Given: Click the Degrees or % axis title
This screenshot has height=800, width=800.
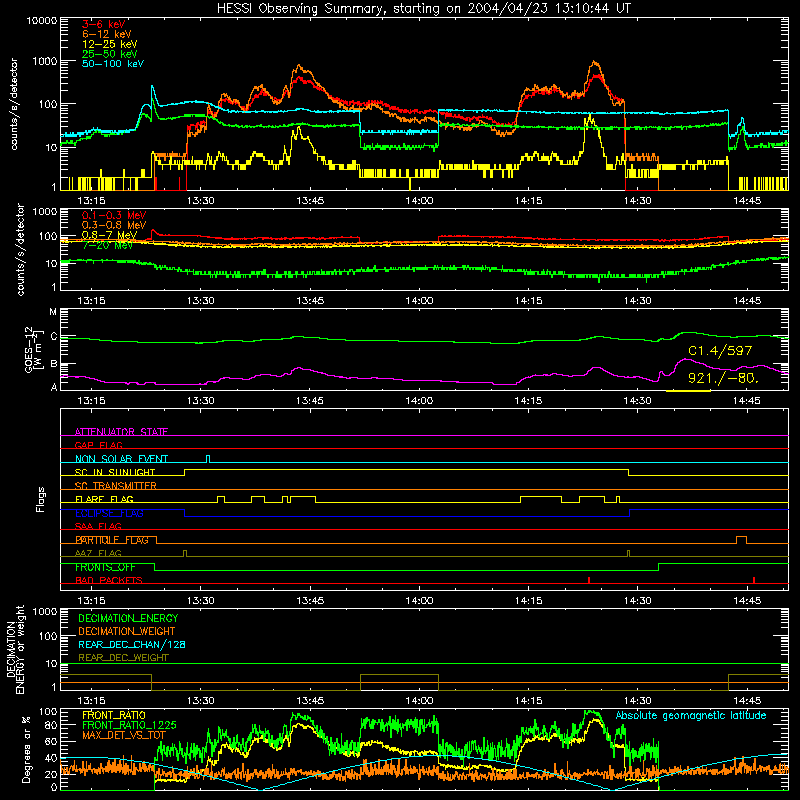Looking at the screenshot, I should (25, 749).
